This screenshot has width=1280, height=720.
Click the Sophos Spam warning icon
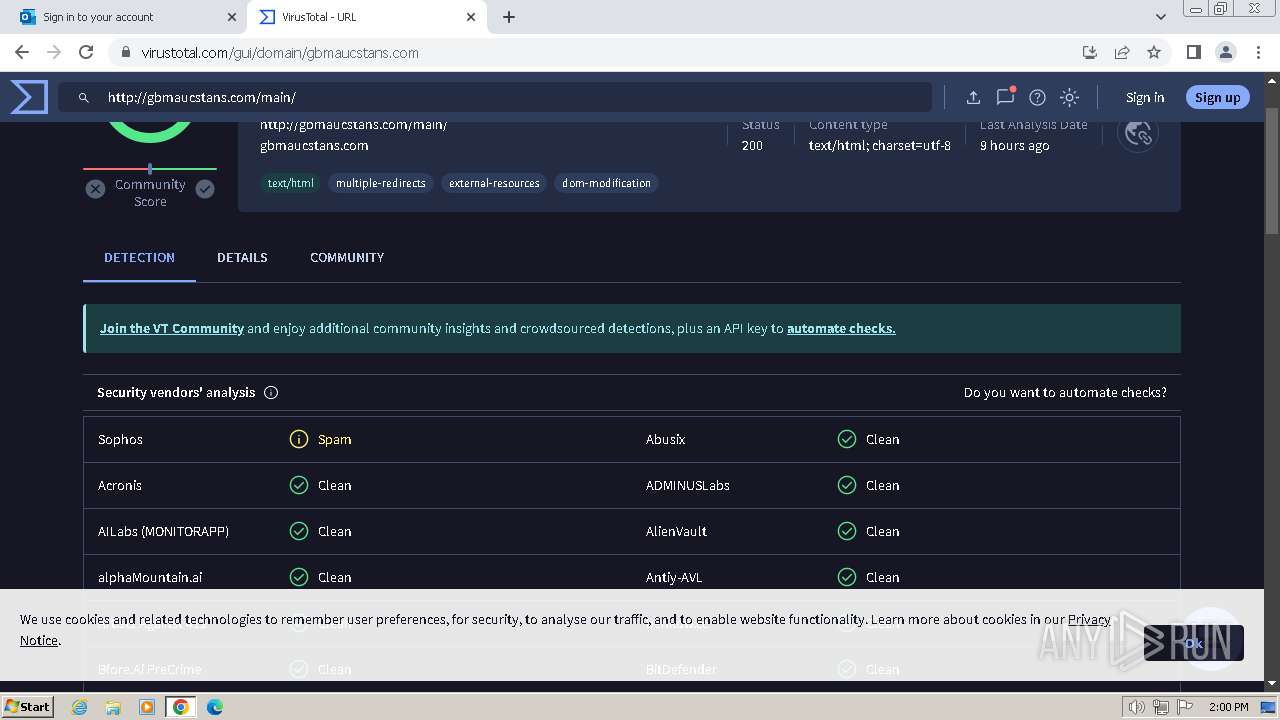tap(299, 439)
